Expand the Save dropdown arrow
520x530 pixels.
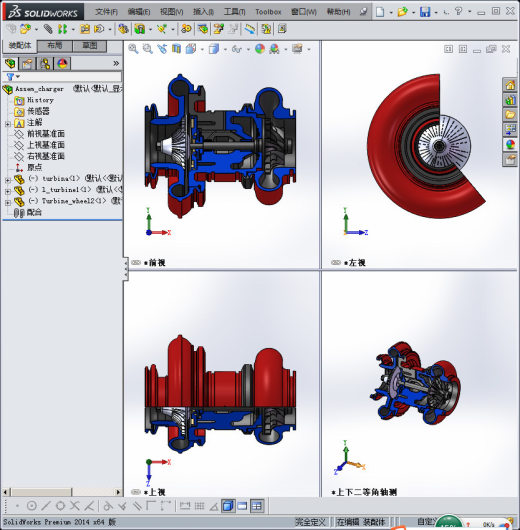pos(436,13)
